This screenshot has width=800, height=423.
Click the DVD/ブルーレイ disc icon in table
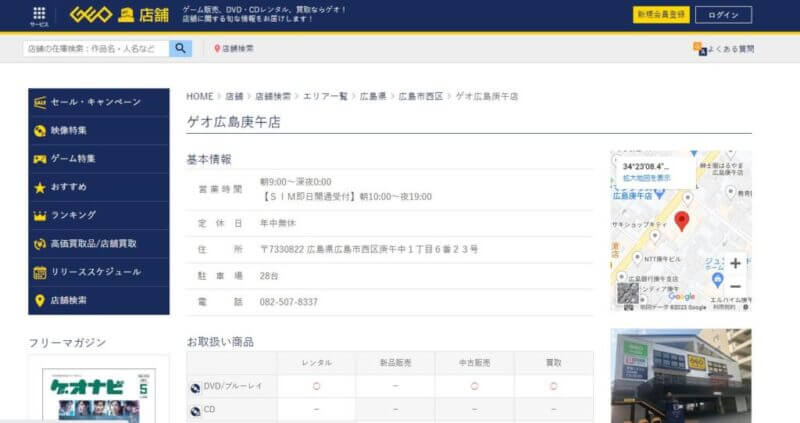pyautogui.click(x=195, y=388)
